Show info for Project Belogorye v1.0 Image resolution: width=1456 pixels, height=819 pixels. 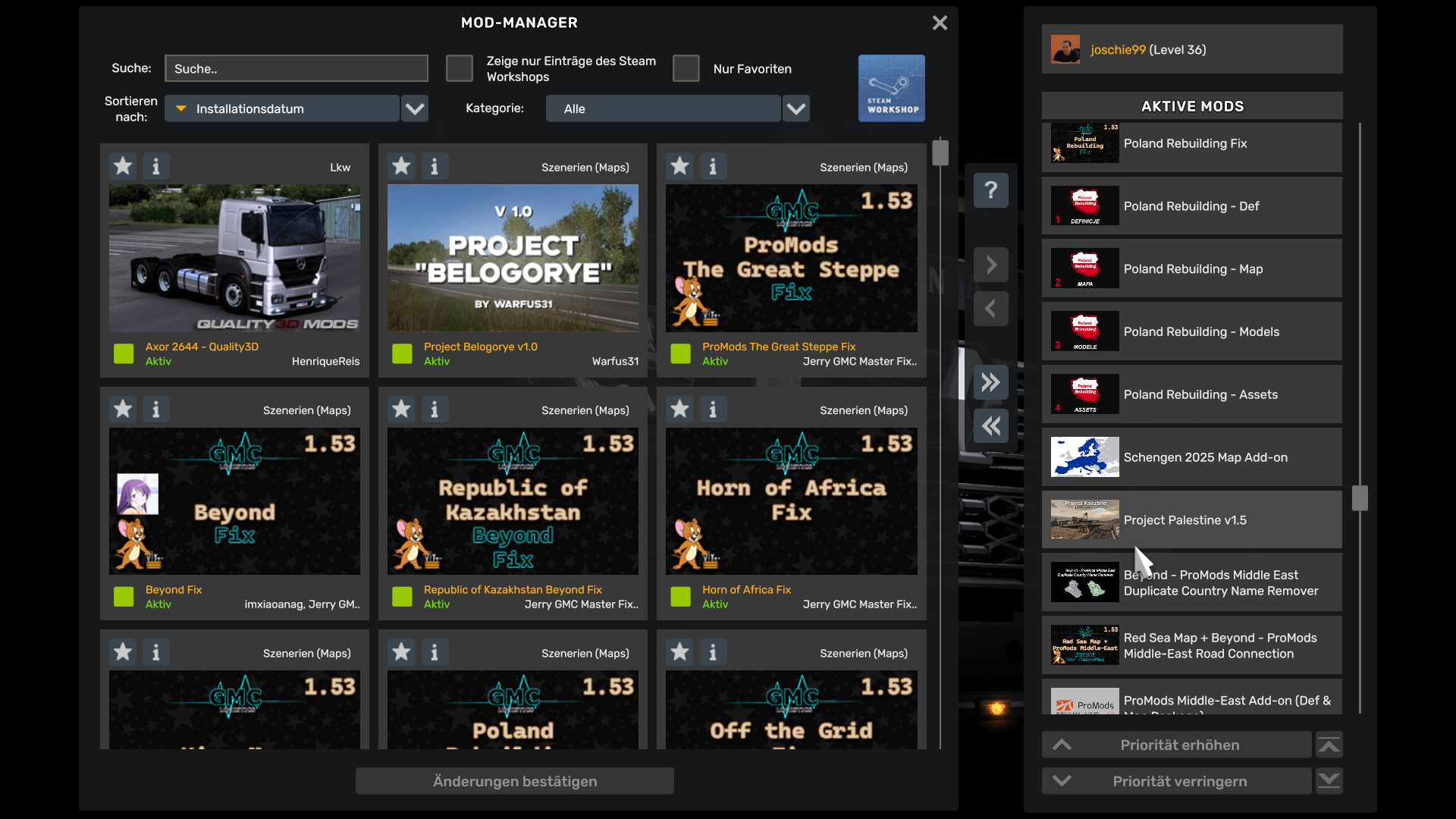pos(435,166)
